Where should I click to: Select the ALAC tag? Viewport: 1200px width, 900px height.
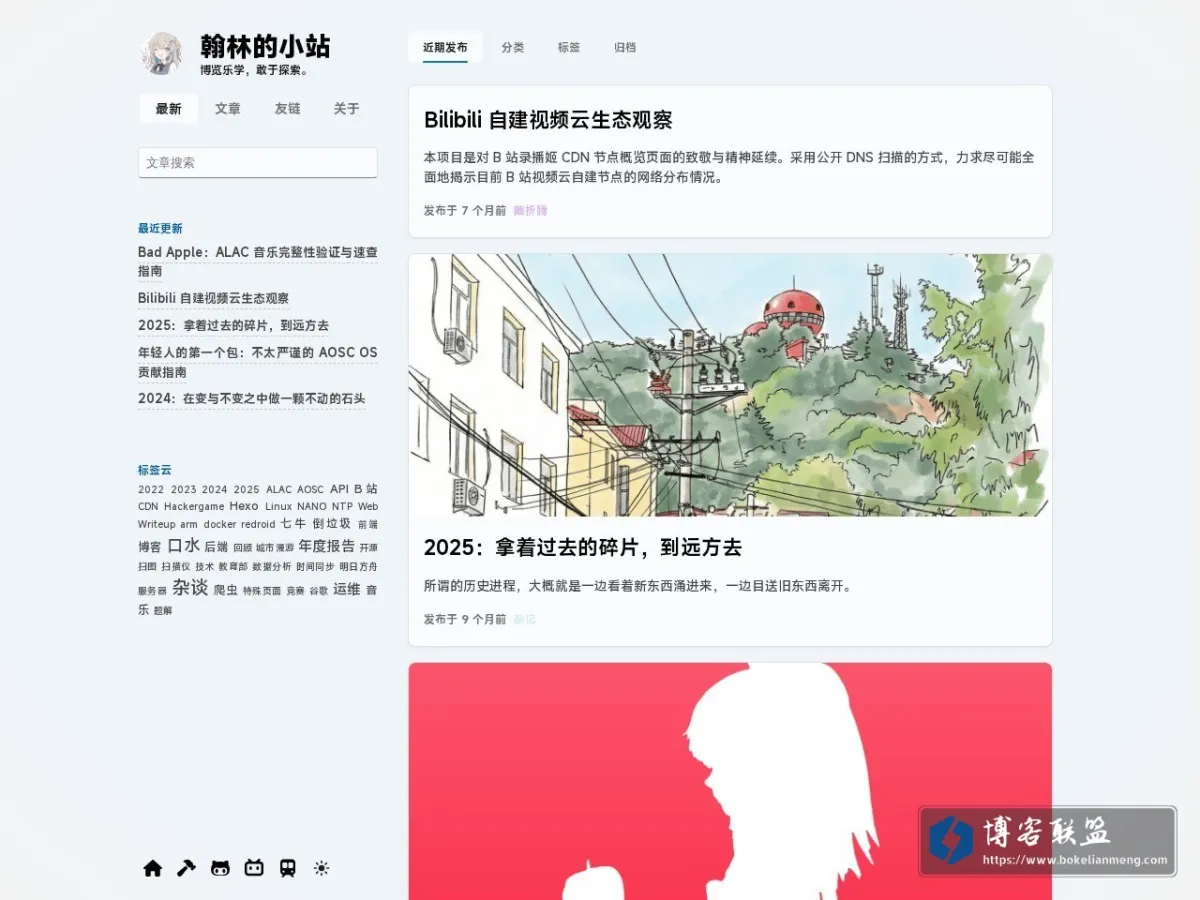point(279,490)
